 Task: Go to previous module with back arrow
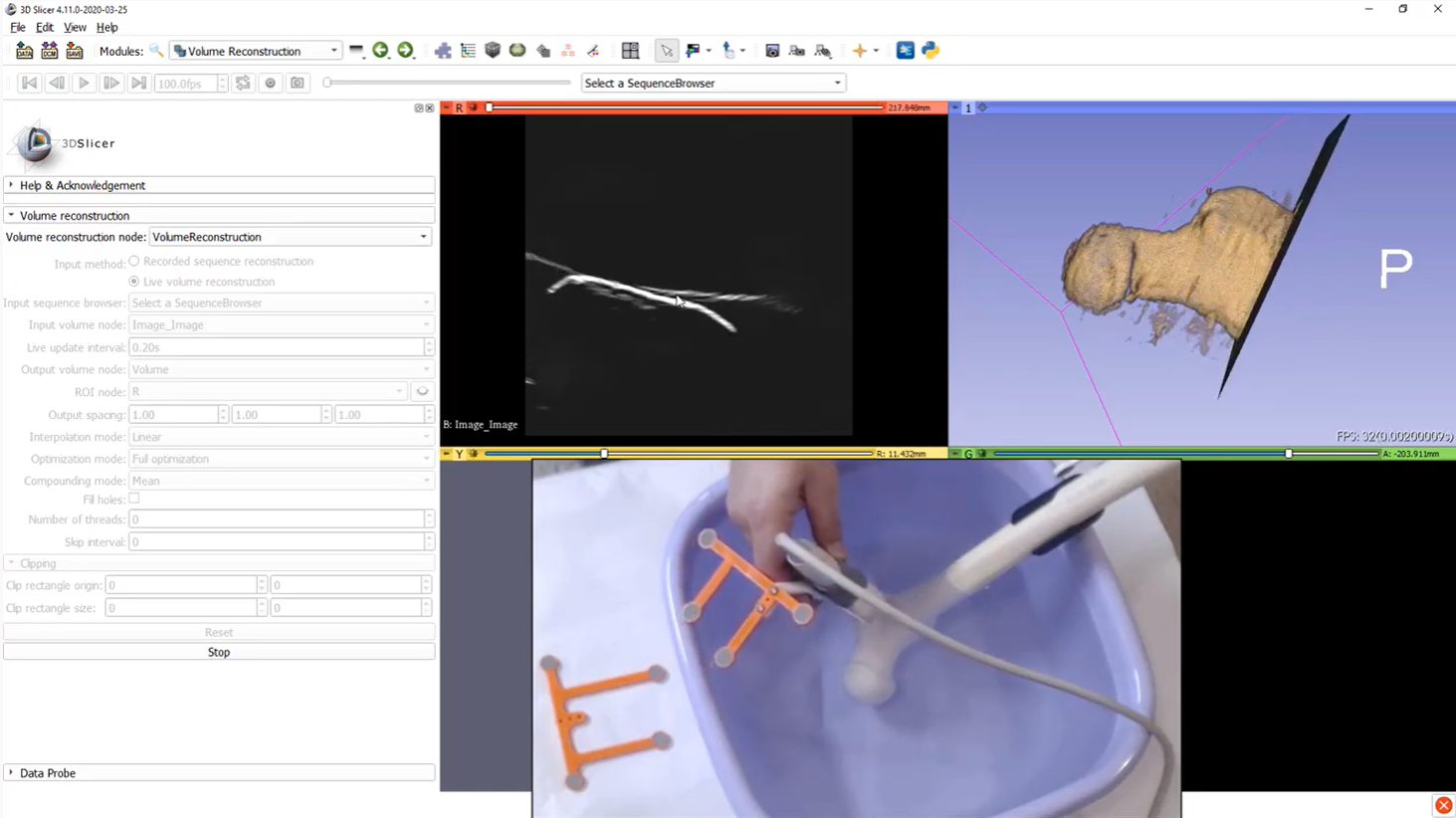pyautogui.click(x=380, y=51)
